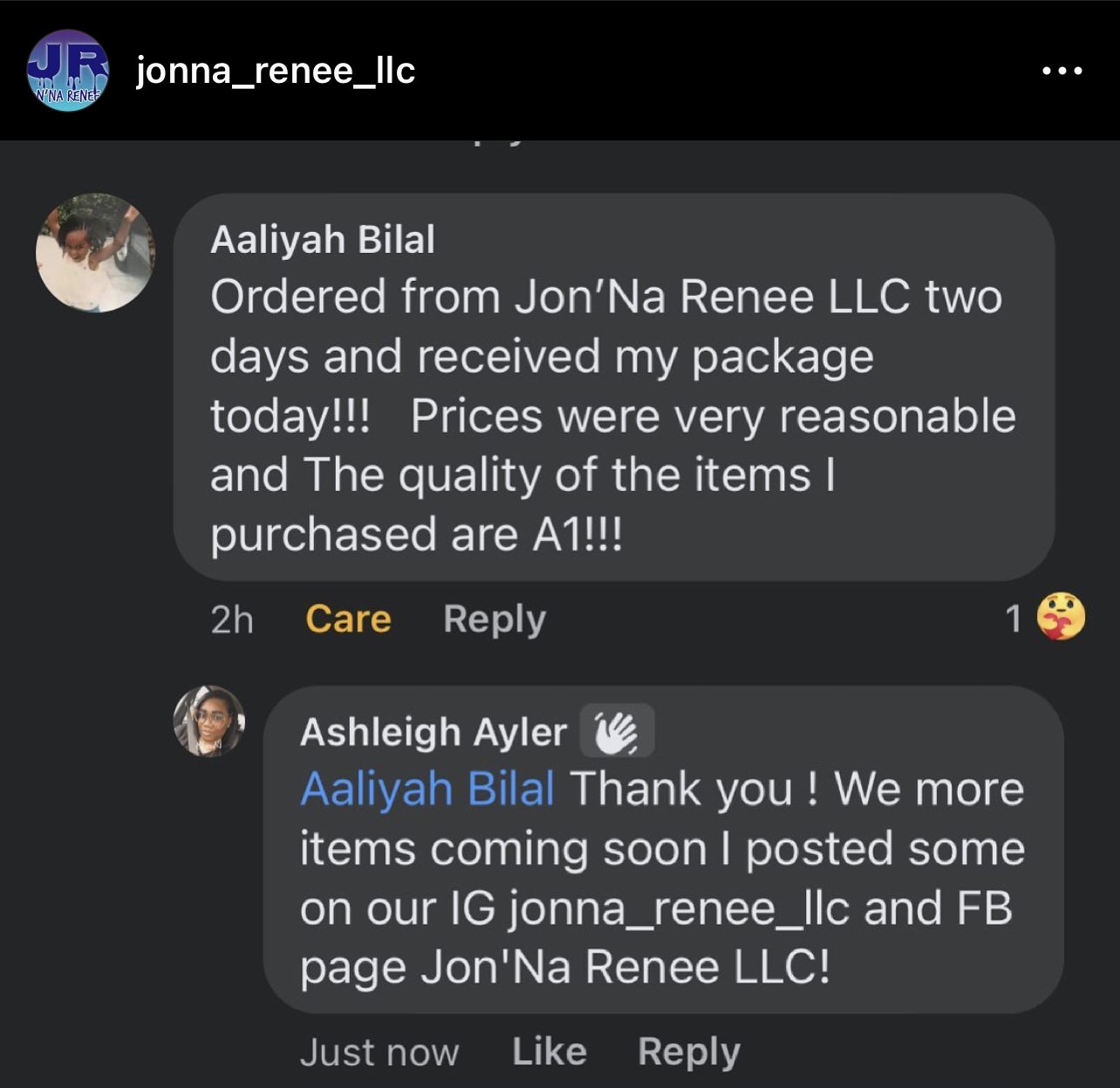Click the waving hand badge icon
The image size is (1120, 1088).
(x=617, y=731)
